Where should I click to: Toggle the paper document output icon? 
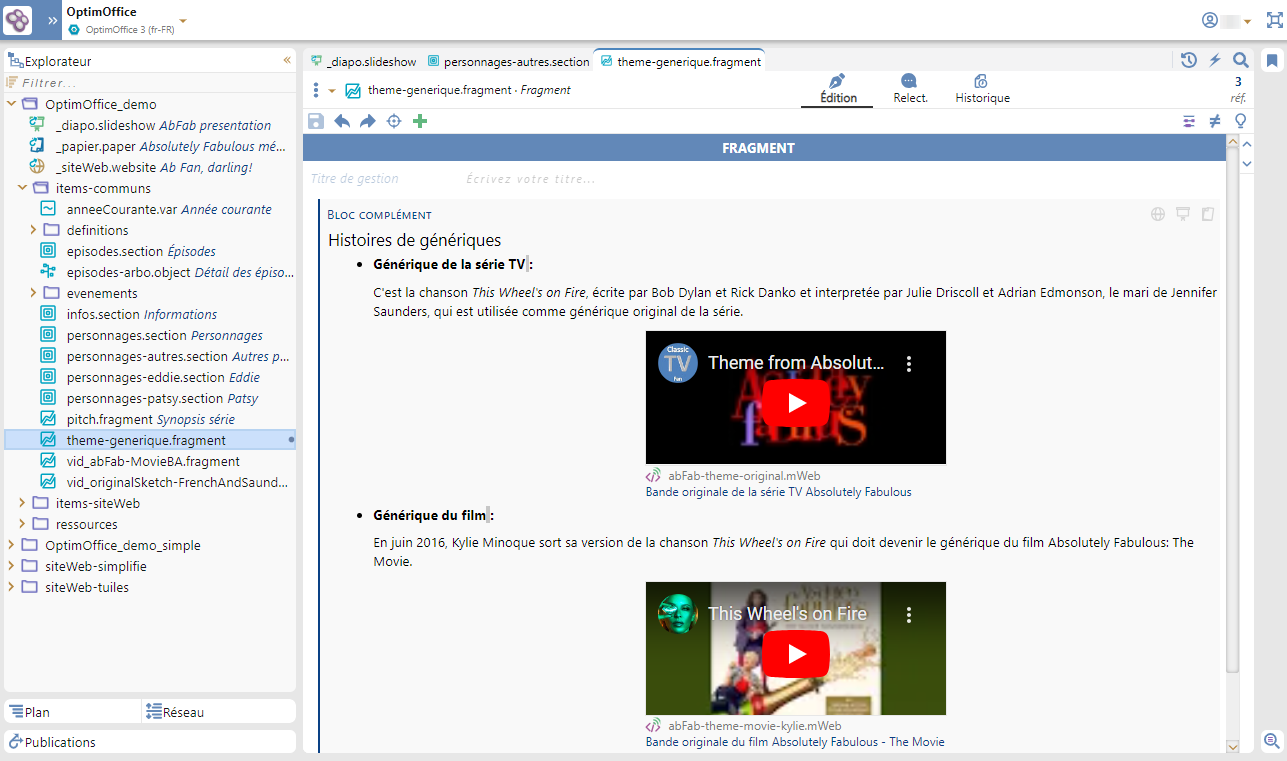1208,214
